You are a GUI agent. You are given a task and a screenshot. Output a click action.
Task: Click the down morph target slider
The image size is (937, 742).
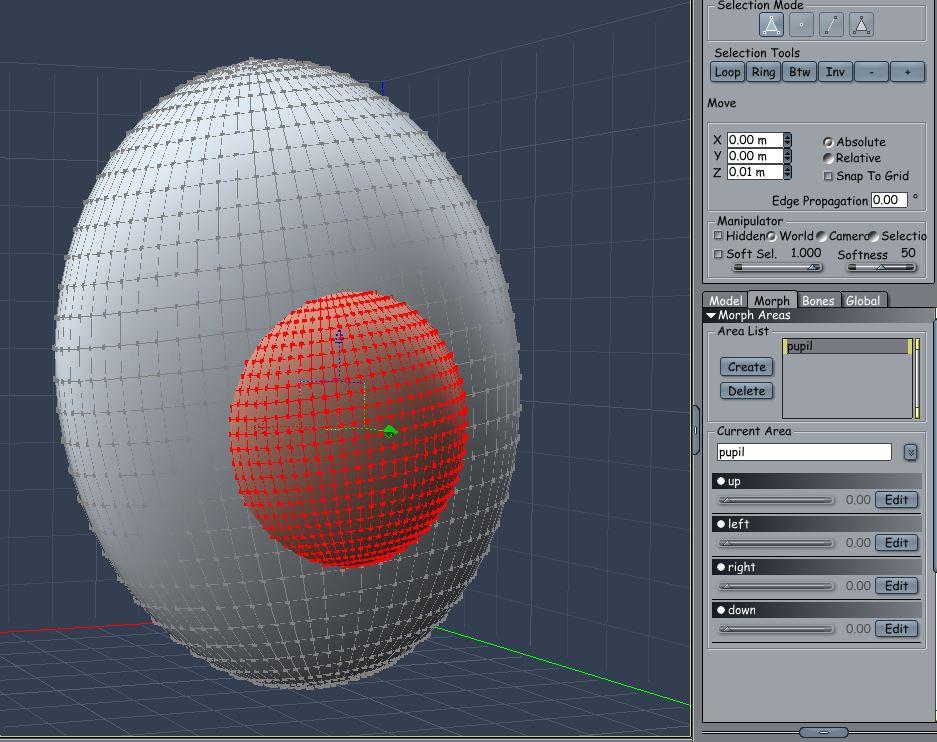[775, 629]
